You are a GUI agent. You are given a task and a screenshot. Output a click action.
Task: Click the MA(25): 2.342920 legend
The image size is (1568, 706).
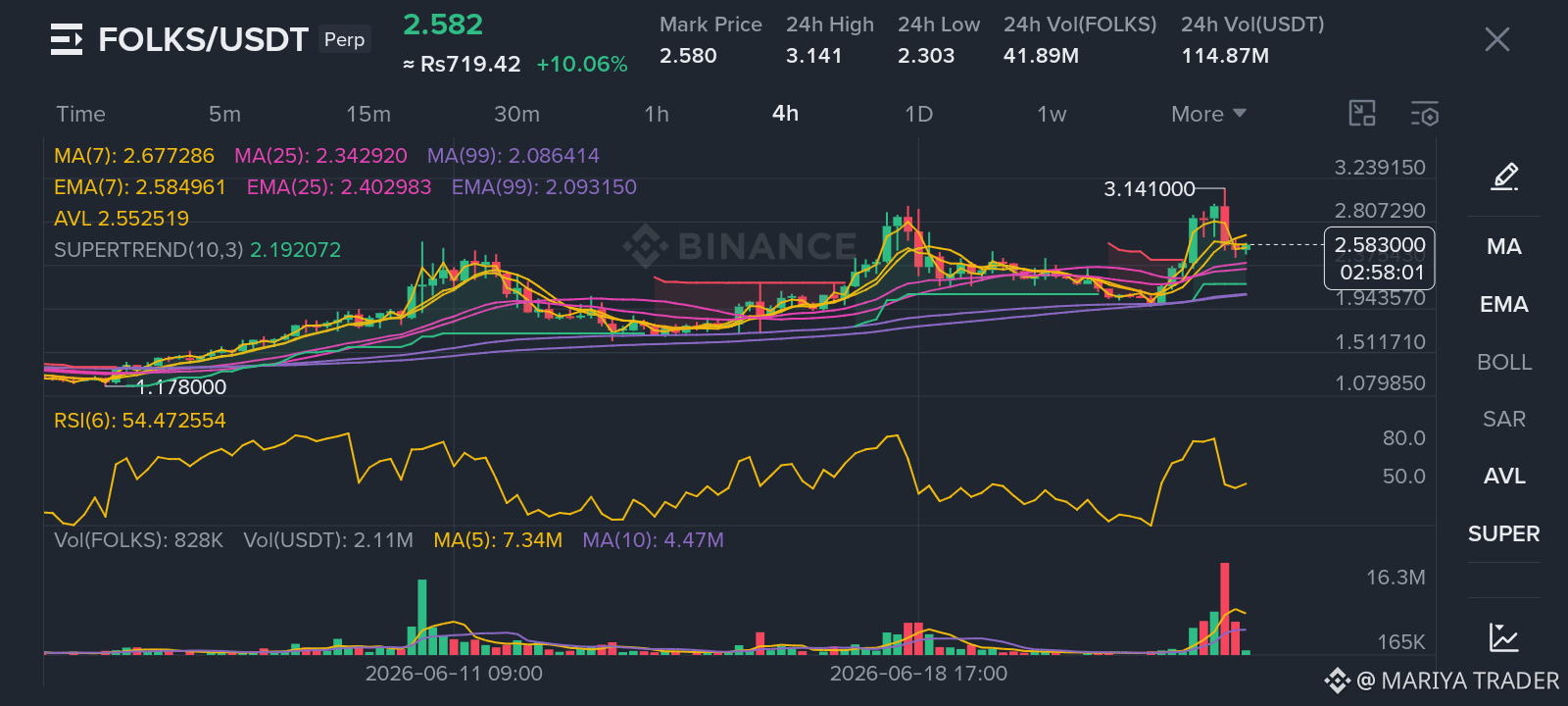point(320,156)
